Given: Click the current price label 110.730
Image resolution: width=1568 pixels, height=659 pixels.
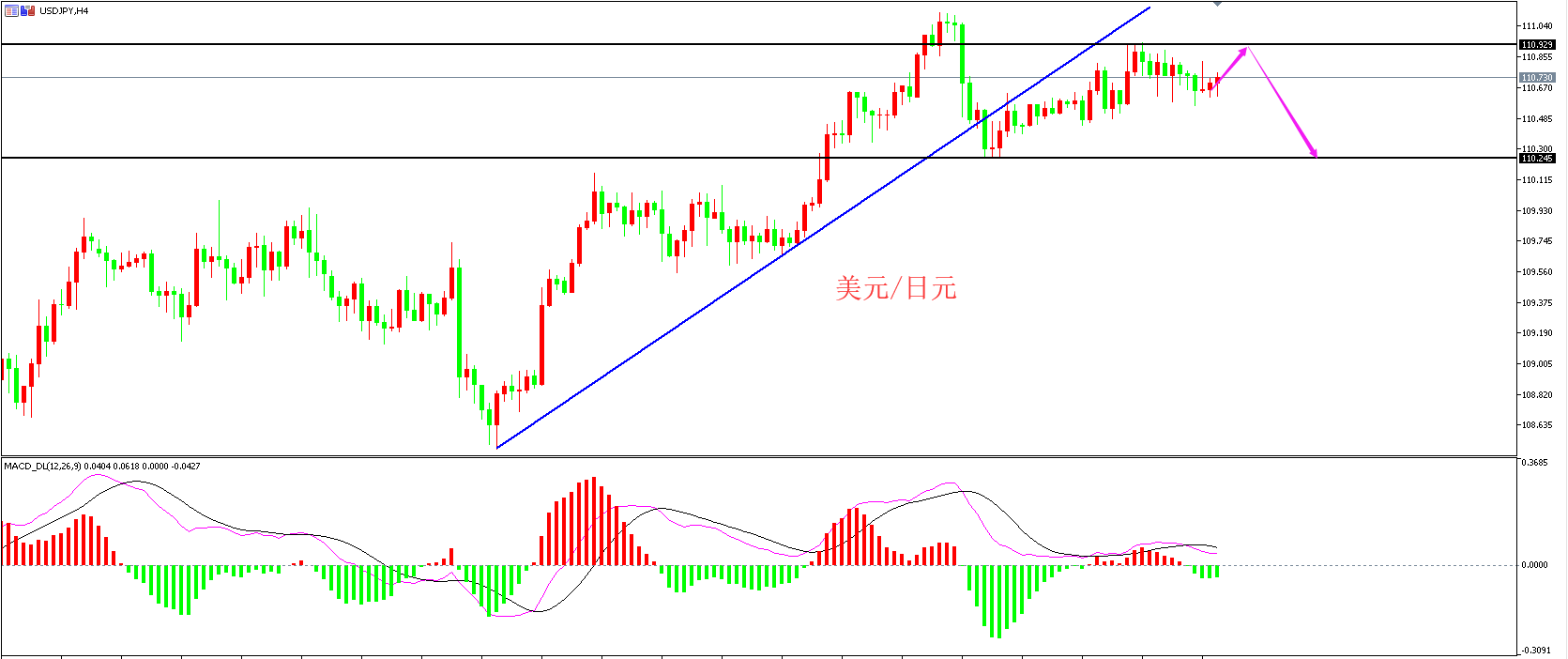Looking at the screenshot, I should coord(1537,77).
